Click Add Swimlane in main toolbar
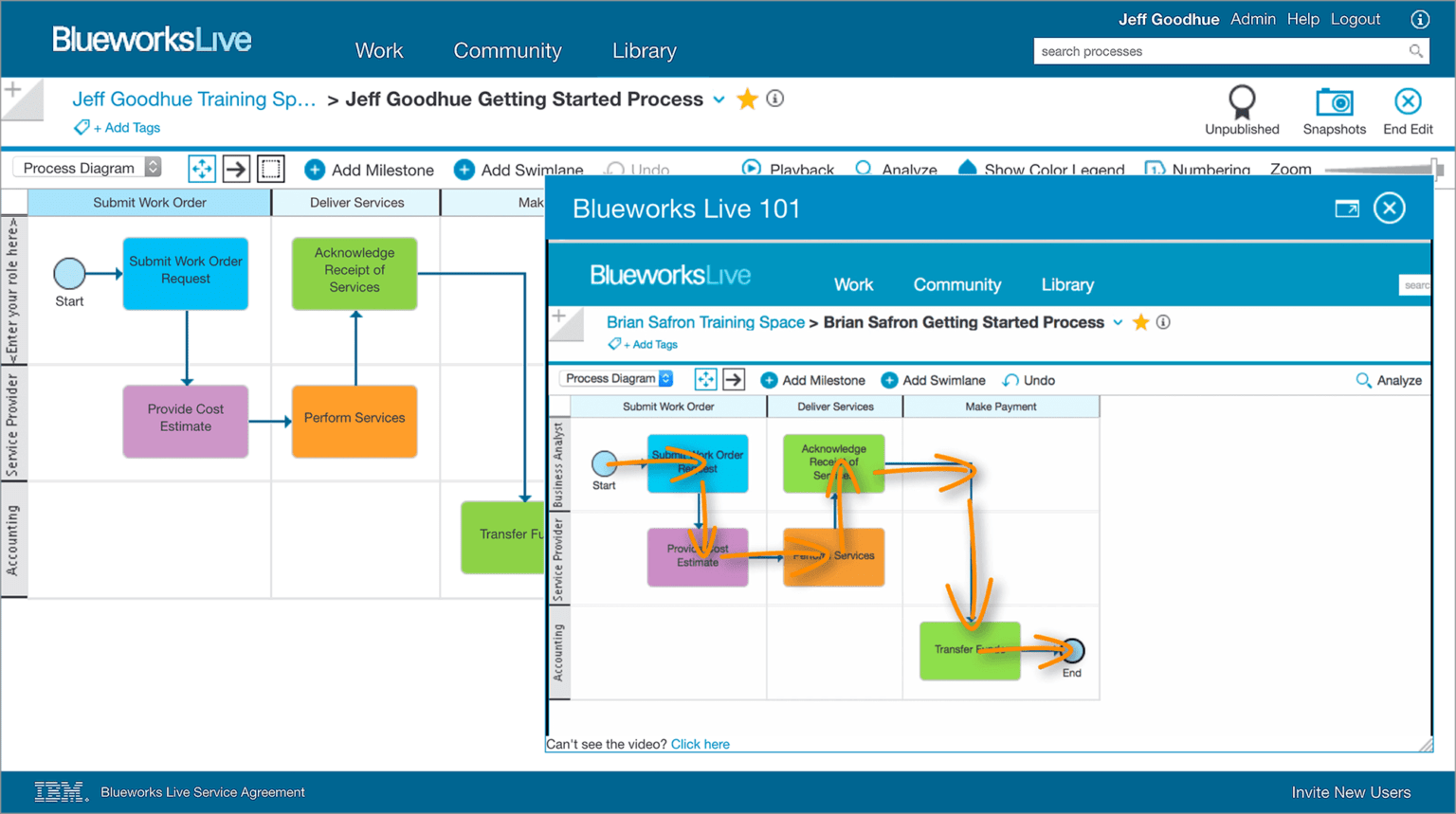This screenshot has height=814, width=1456. [x=519, y=170]
